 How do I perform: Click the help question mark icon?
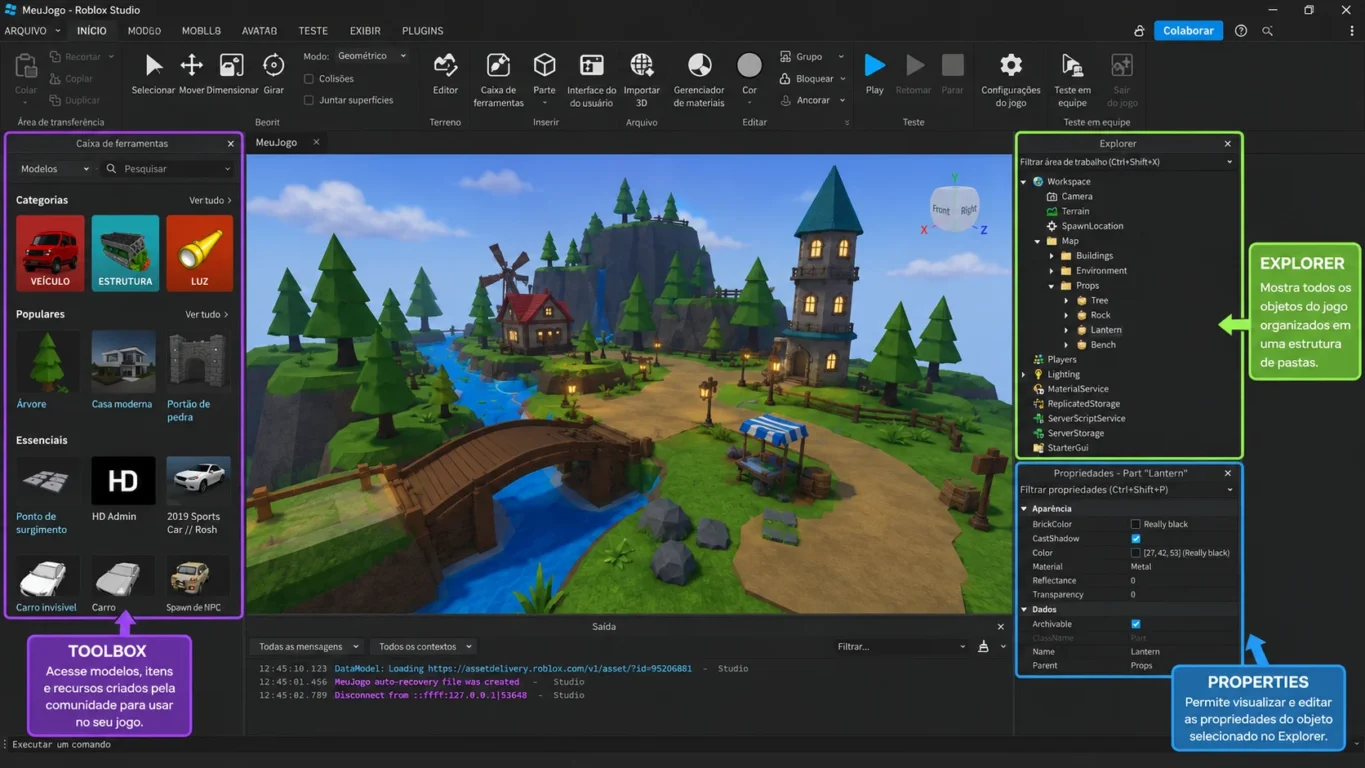[x=1241, y=31]
